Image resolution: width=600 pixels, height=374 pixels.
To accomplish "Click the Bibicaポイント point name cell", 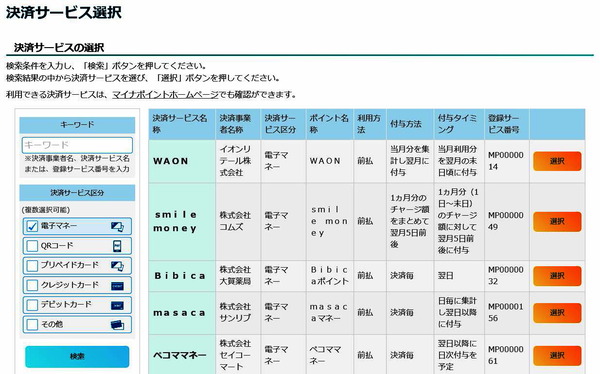I will [329, 276].
